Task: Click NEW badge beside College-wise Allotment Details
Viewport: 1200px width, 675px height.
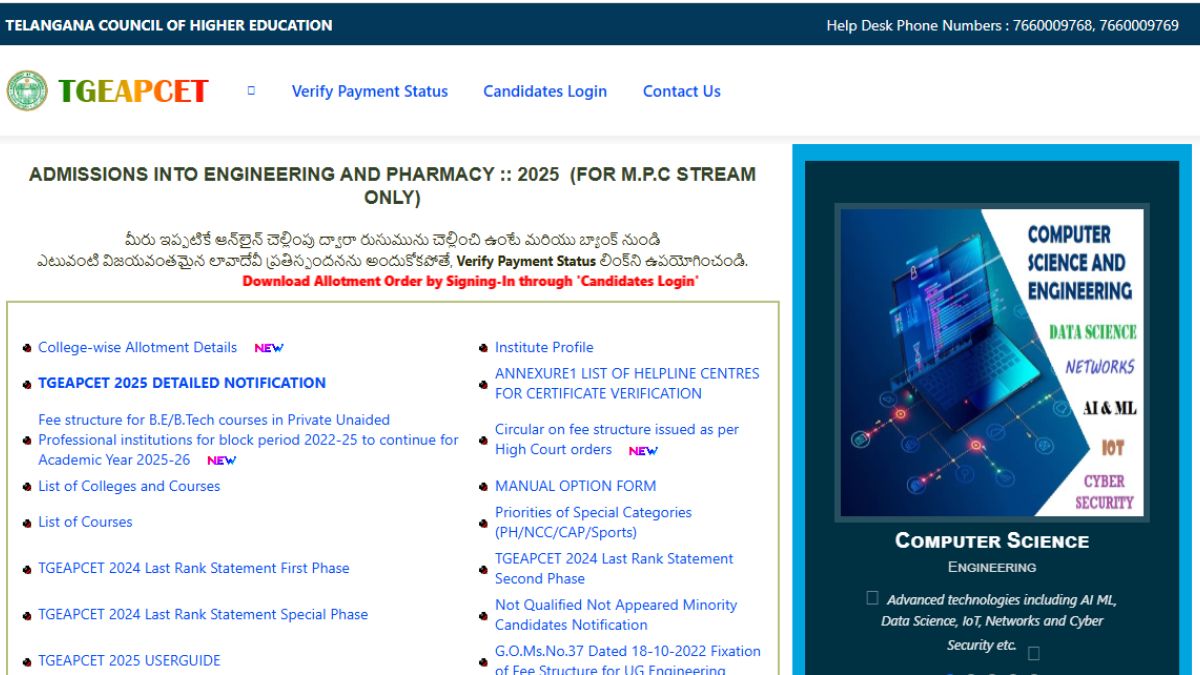Action: (268, 348)
